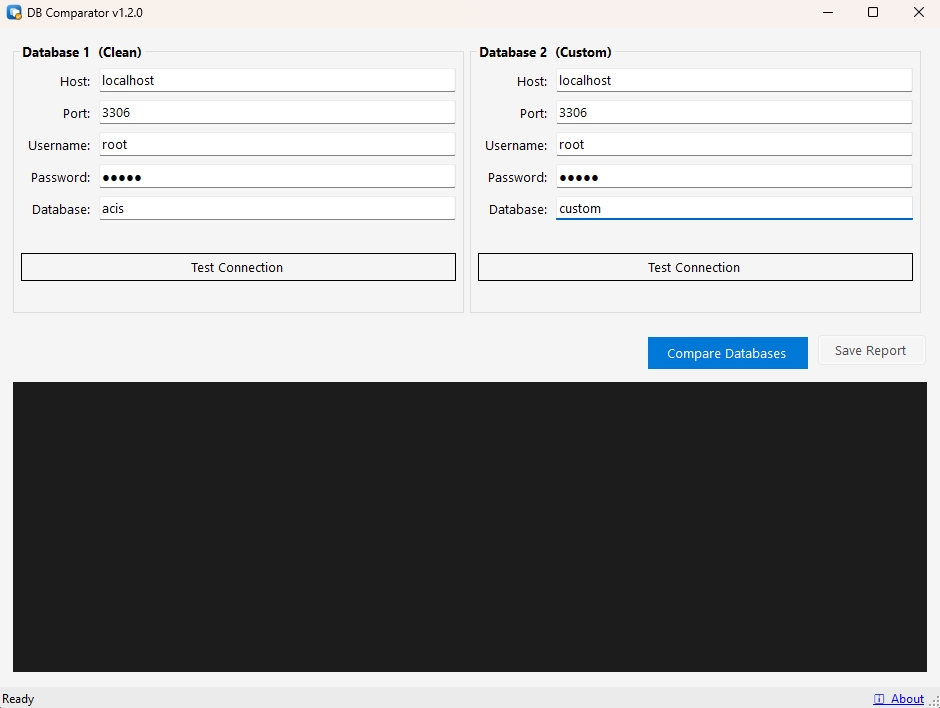This screenshot has width=940, height=708.
Task: Focus the Database 2 Port field
Action: pos(734,113)
